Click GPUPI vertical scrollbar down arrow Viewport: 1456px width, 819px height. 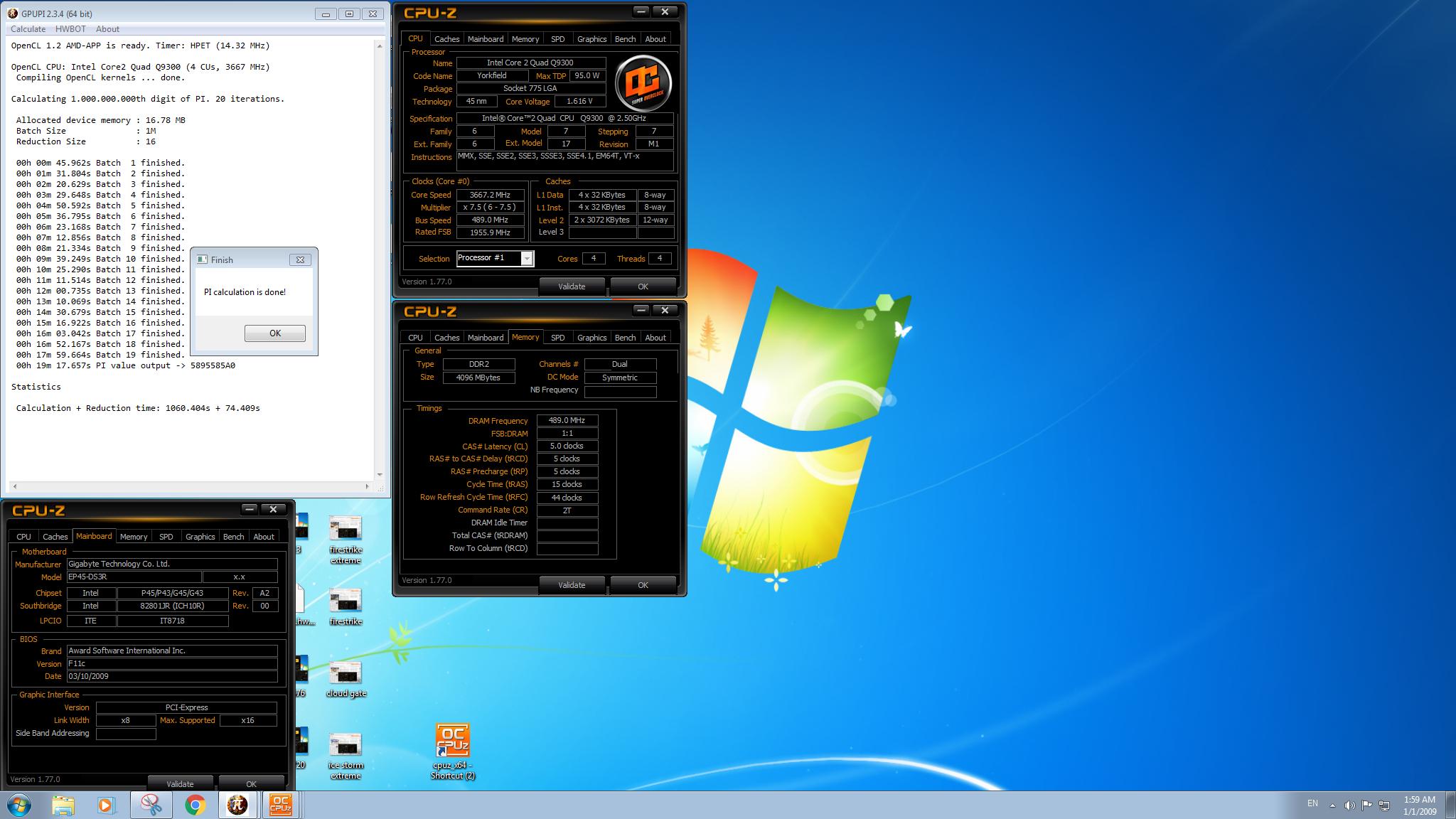coord(380,474)
